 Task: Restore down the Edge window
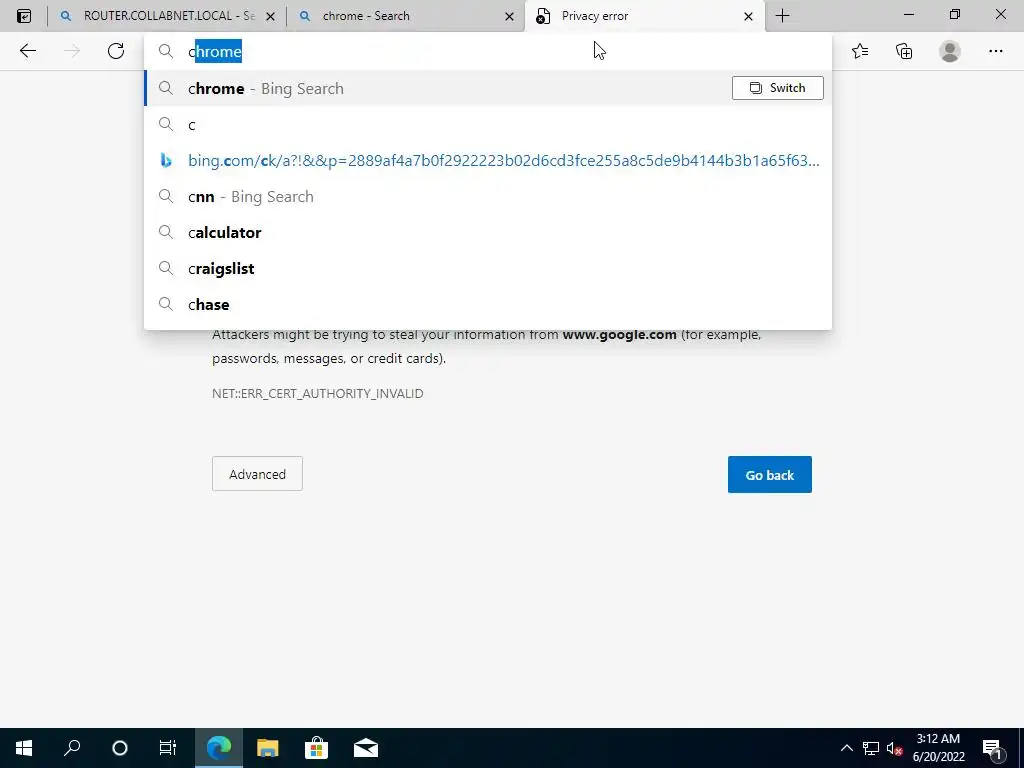click(955, 14)
